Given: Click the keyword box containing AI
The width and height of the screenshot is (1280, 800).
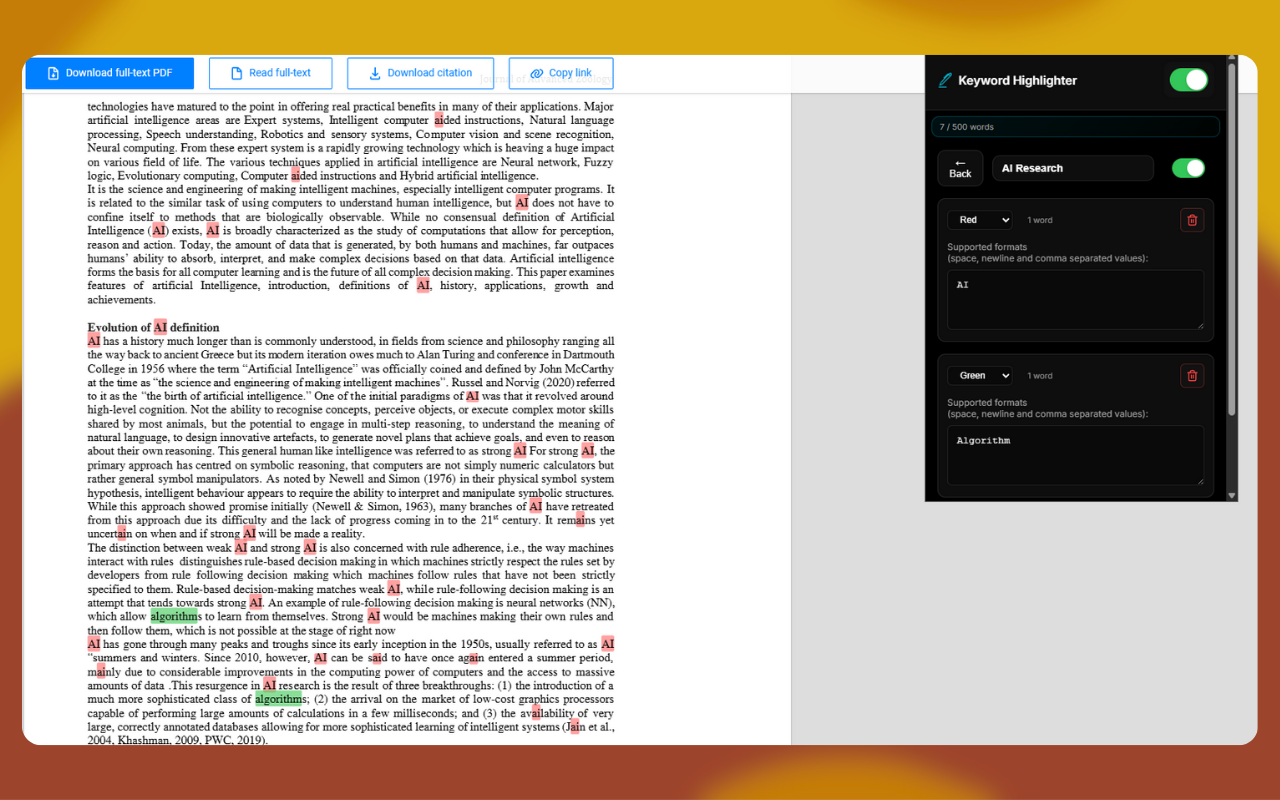Looking at the screenshot, I should click(1076, 300).
